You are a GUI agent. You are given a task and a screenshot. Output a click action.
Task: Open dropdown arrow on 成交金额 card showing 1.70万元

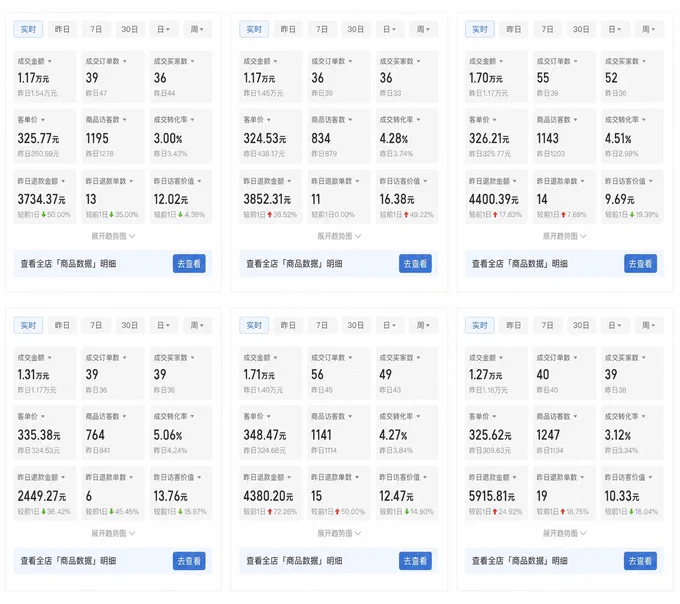click(501, 62)
